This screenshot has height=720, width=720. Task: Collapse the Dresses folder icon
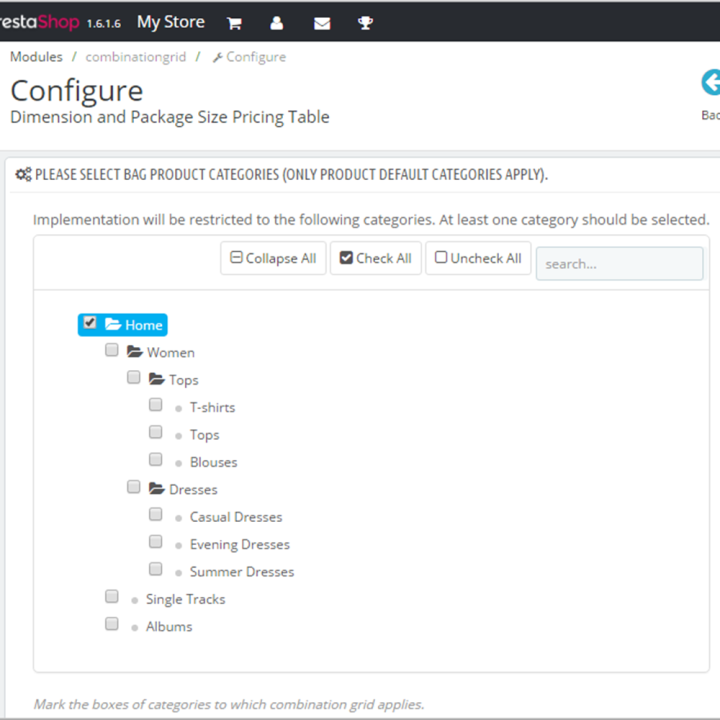(x=157, y=489)
